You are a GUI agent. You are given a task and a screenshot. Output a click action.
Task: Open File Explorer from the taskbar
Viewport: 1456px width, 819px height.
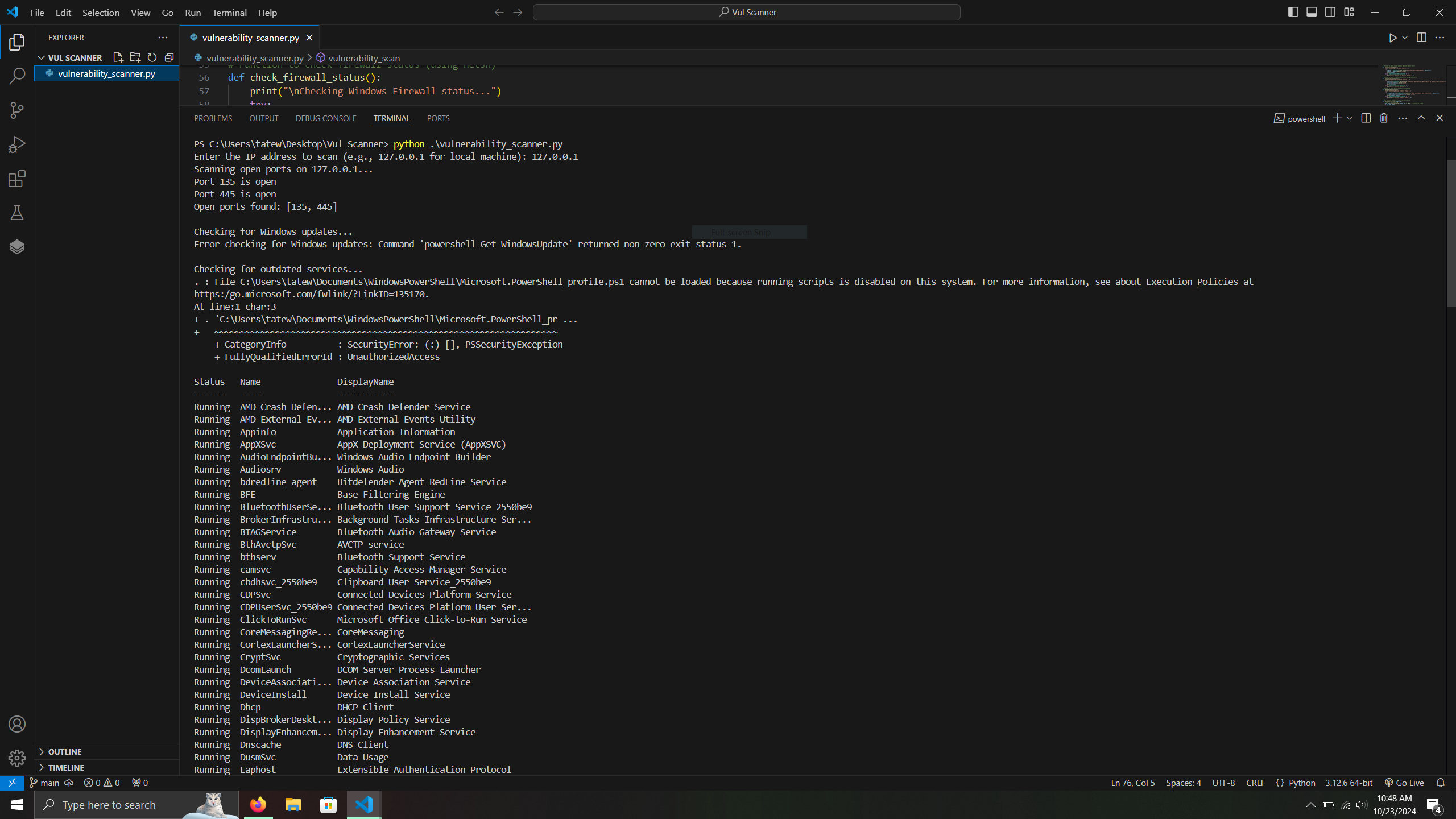point(293,805)
